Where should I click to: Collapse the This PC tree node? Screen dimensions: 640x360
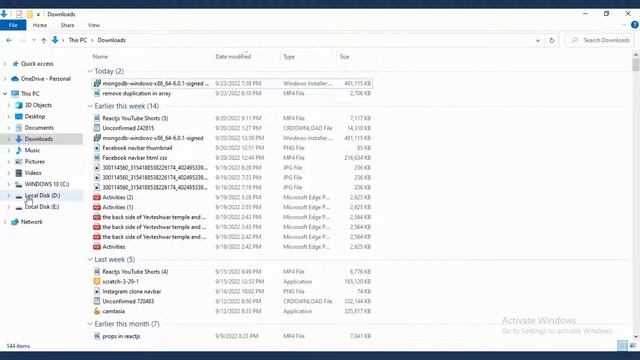[x=5, y=93]
